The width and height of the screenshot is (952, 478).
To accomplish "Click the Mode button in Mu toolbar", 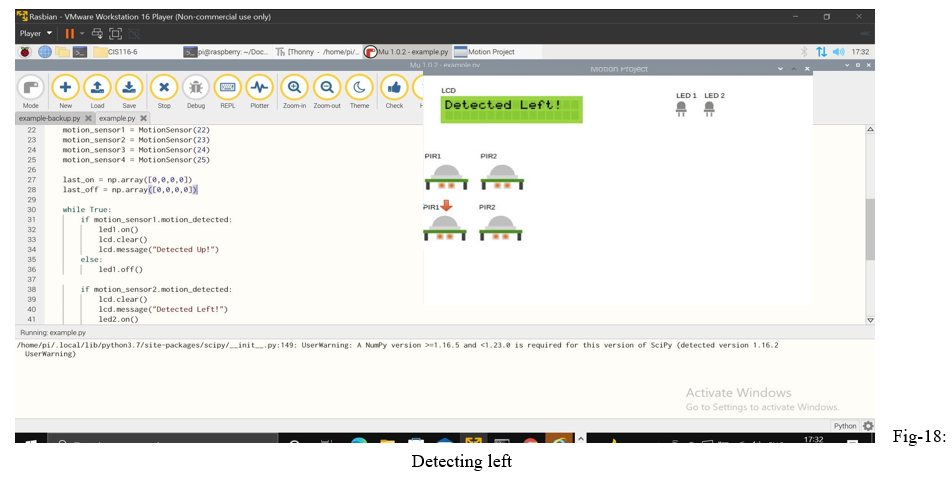I will 30,91.
